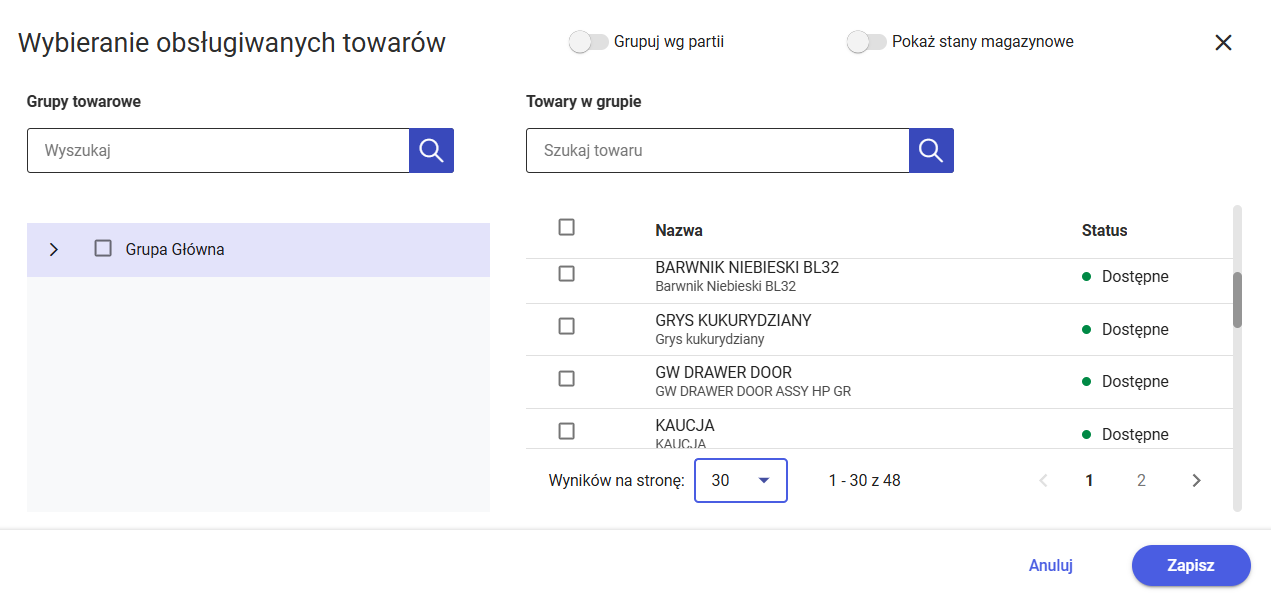Click the Zapisz button
This screenshot has width=1271, height=593.
coord(1190,565)
